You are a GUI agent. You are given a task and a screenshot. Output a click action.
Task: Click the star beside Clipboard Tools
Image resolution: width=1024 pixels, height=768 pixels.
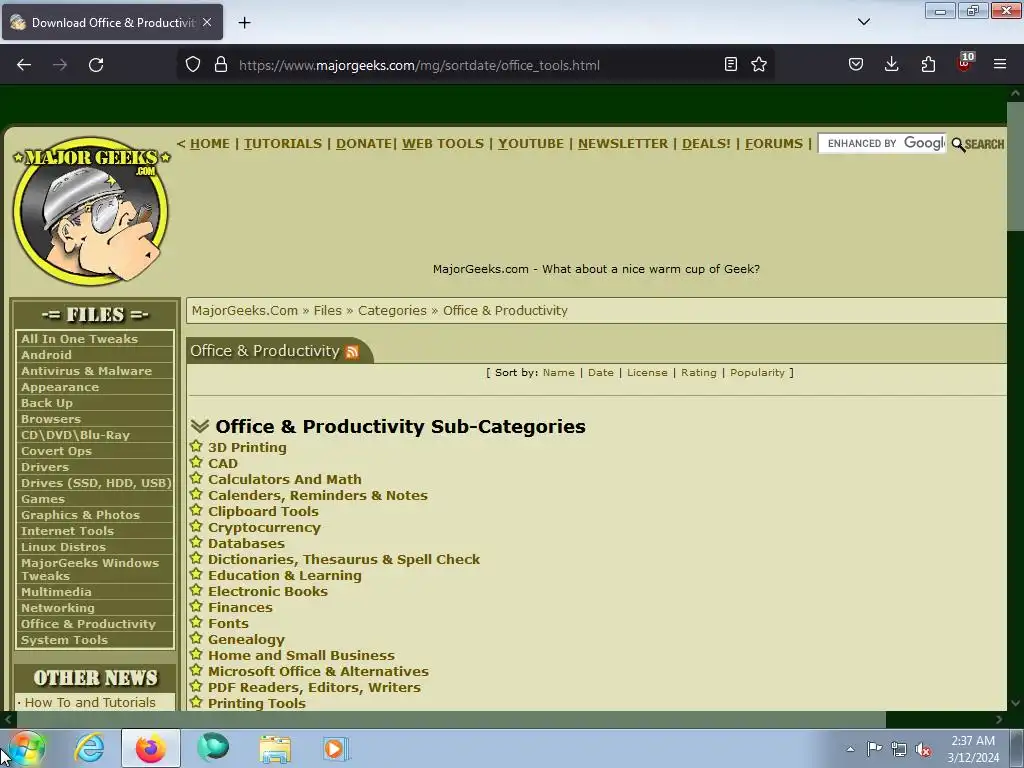coord(196,511)
